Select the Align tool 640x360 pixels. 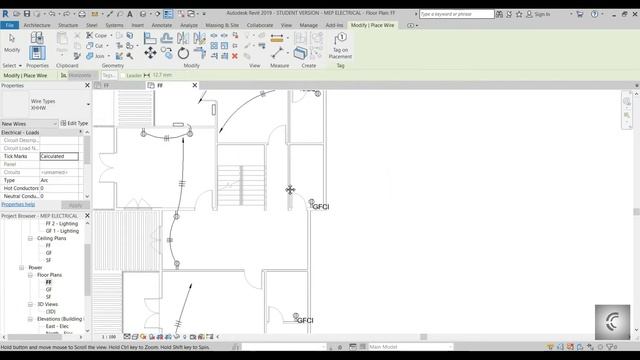coord(150,38)
